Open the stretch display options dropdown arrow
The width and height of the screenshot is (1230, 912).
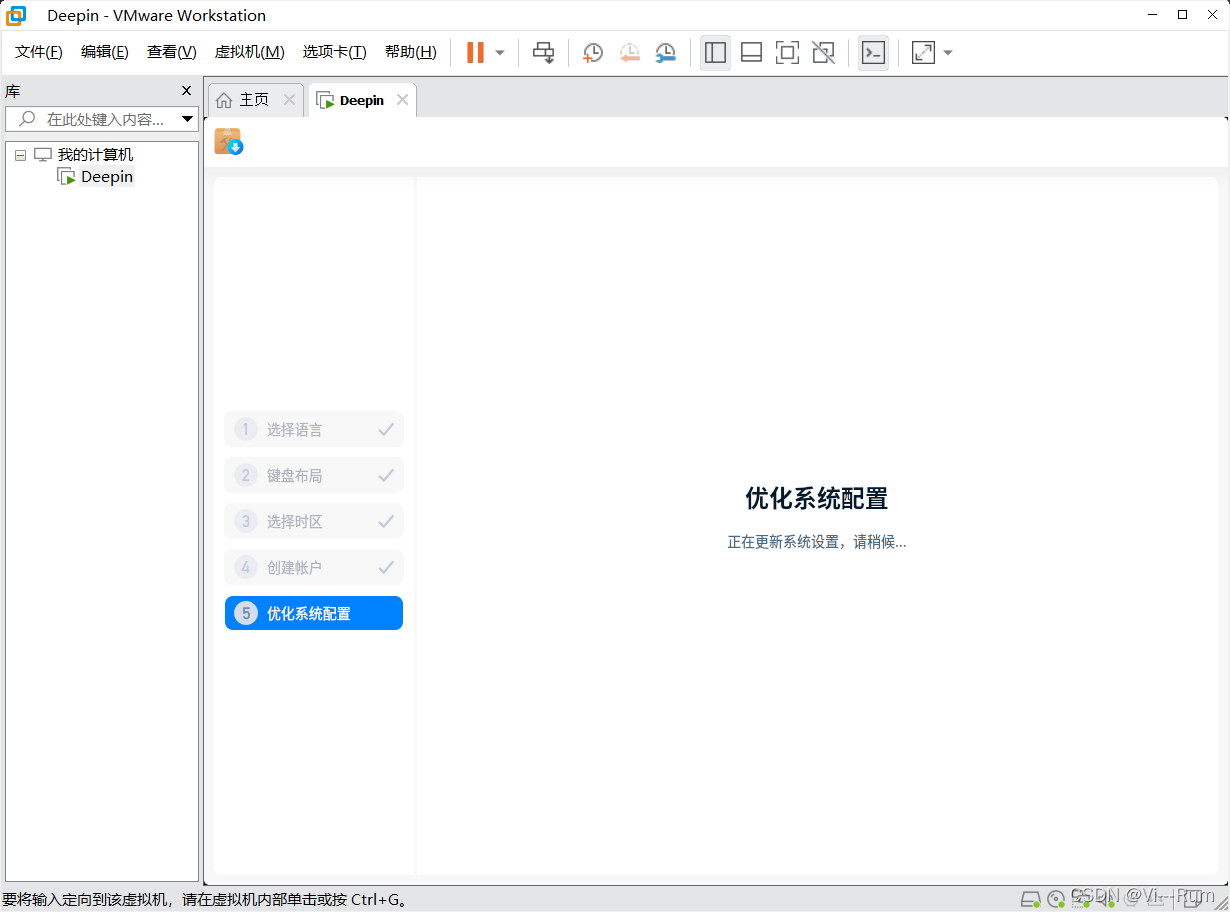tap(948, 53)
